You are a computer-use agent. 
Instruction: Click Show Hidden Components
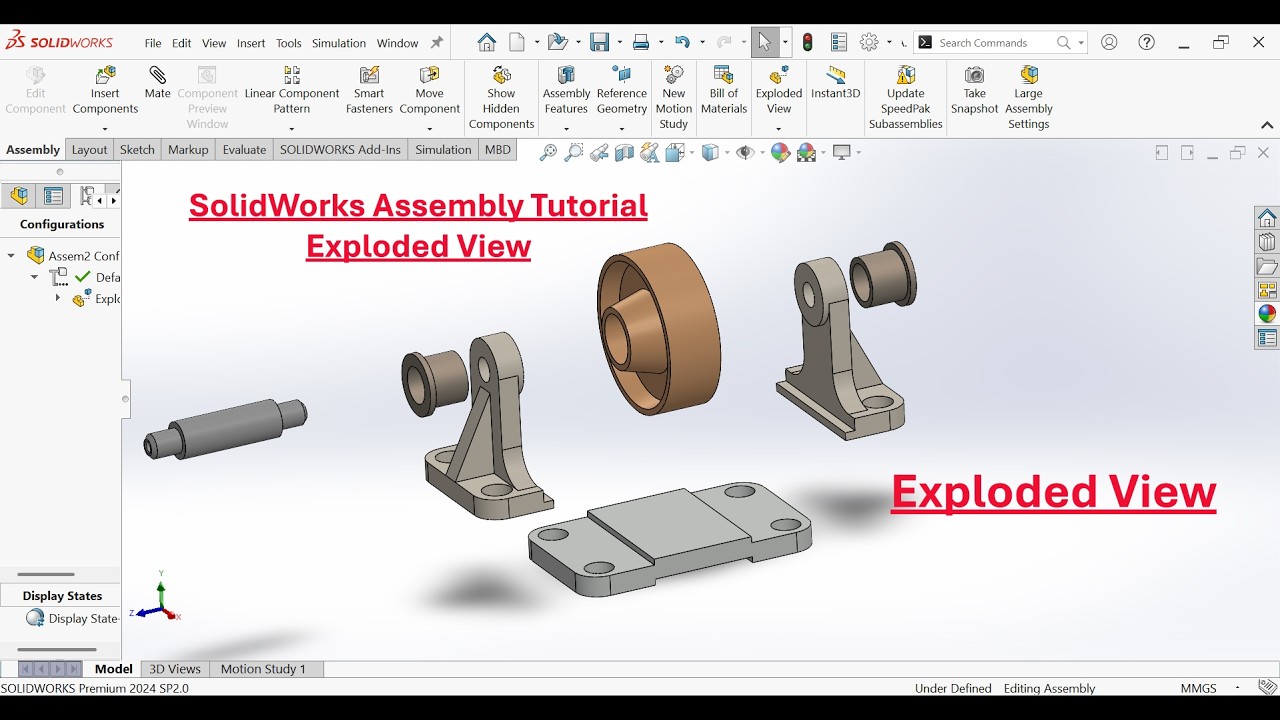[x=501, y=98]
